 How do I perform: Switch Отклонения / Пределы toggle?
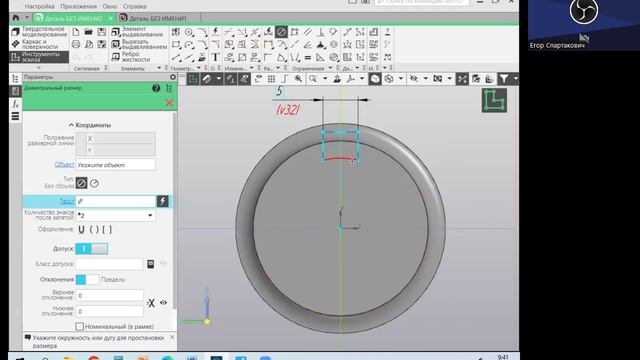[x=87, y=280]
